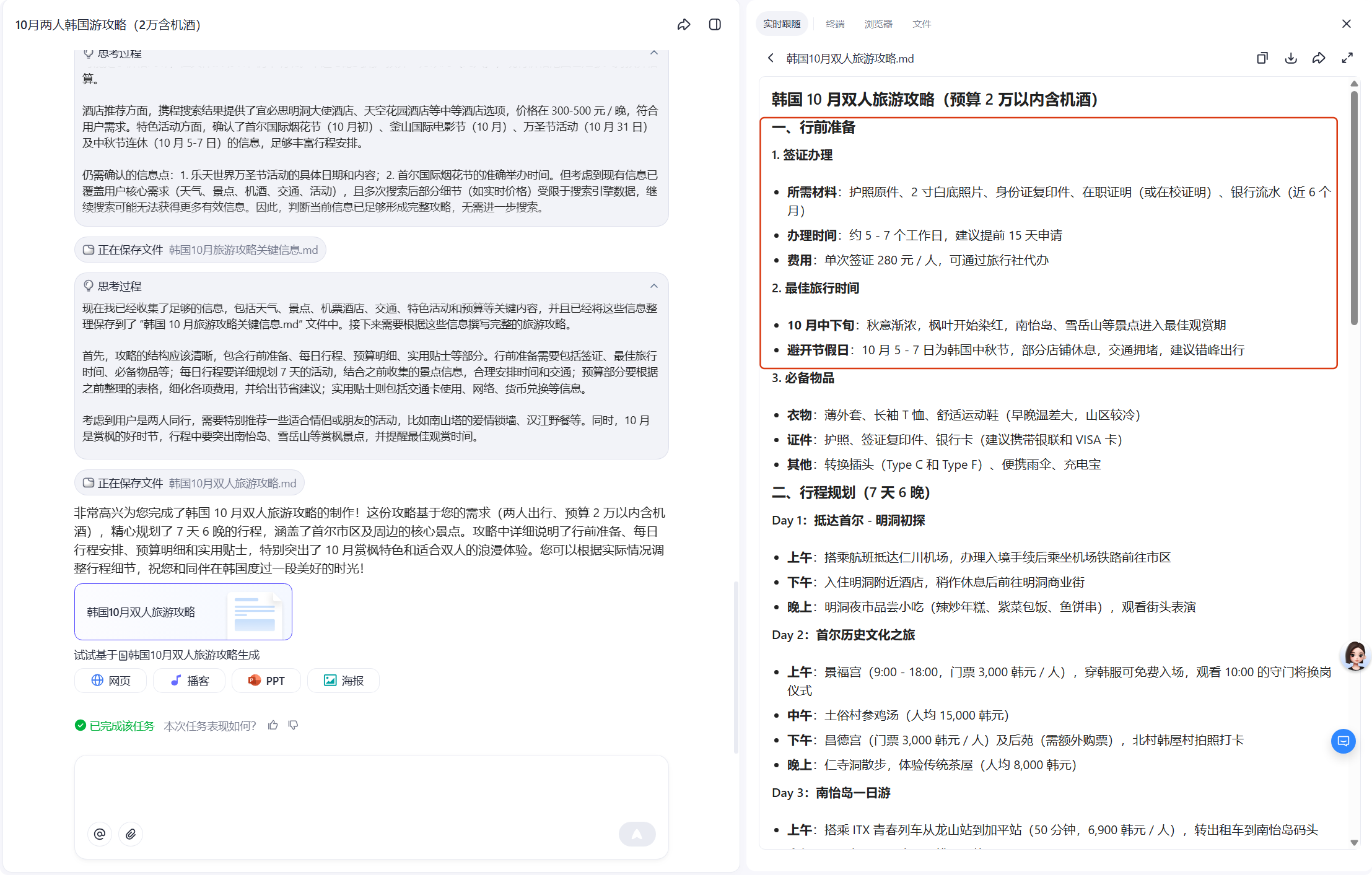1372x875 pixels.
Task: Open the 韩国10月双人旅游攻略 file card
Action: [183, 612]
